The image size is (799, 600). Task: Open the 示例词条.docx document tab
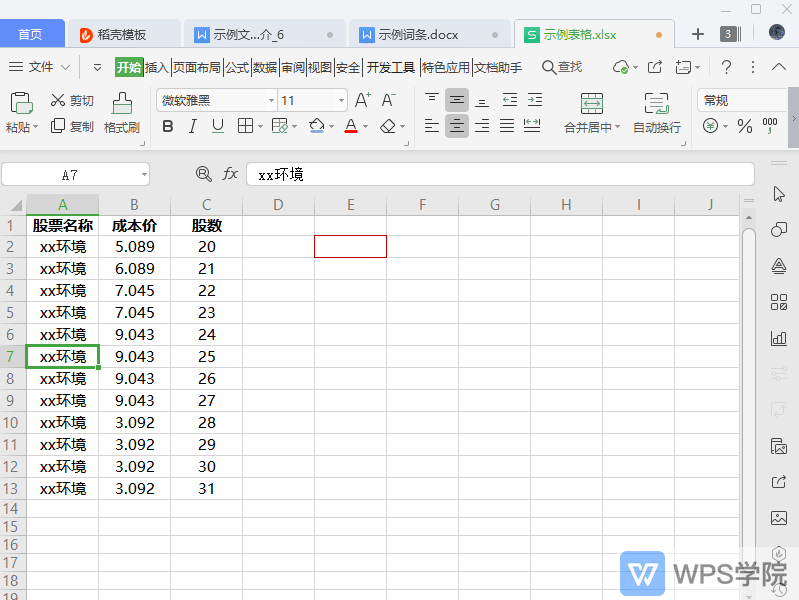pyautogui.click(x=418, y=34)
